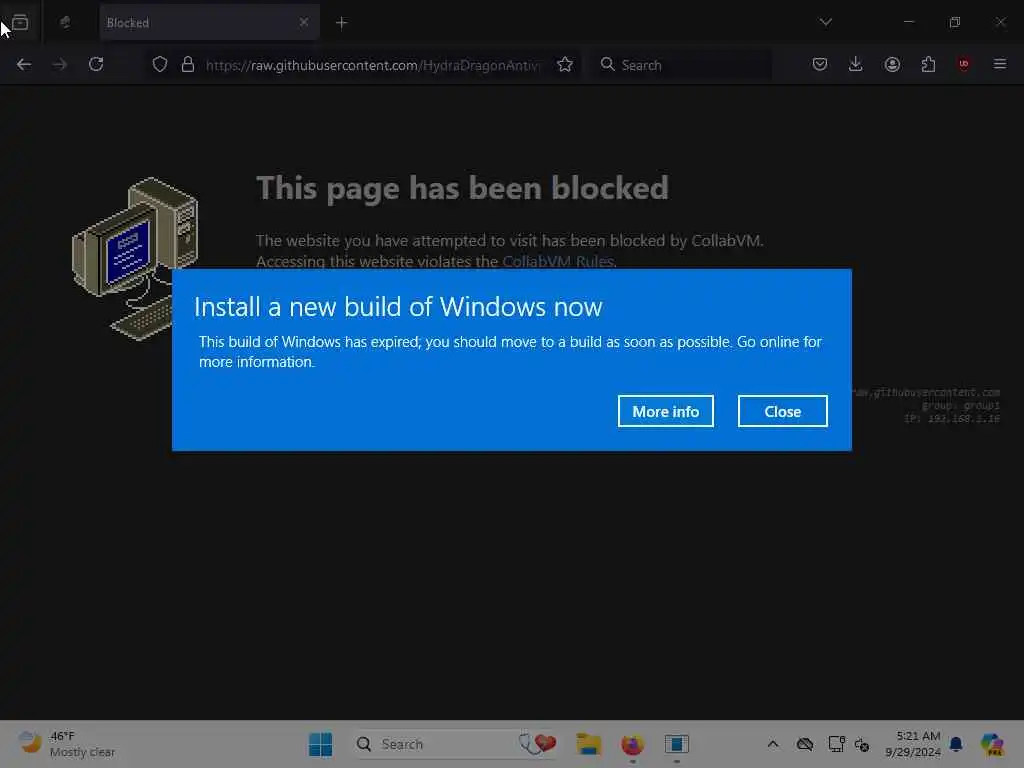Click the taskbar Search box

click(455, 744)
